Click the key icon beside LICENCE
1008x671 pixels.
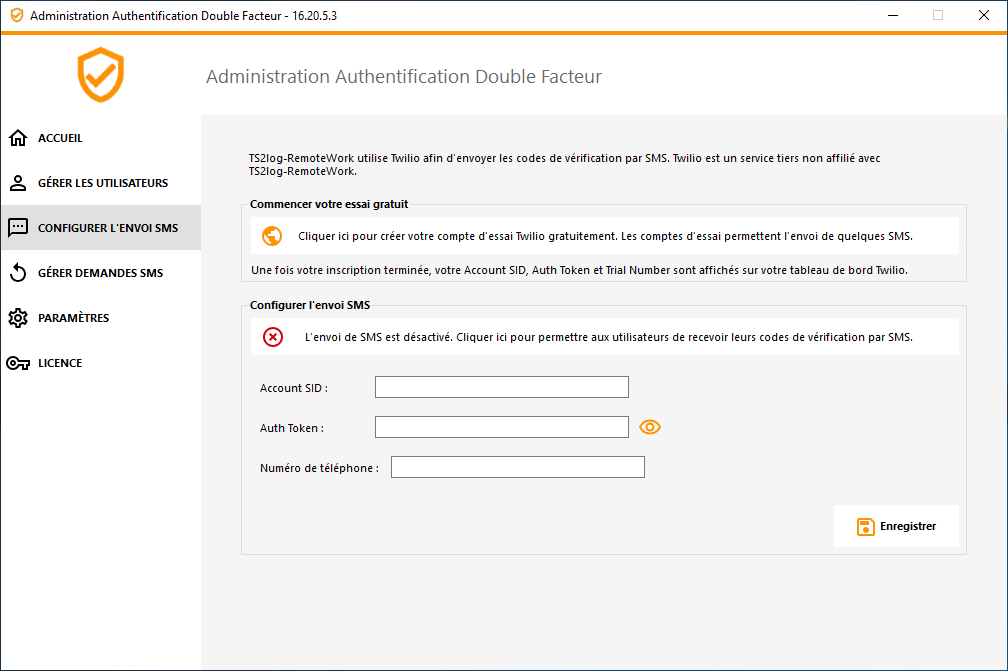(18, 363)
